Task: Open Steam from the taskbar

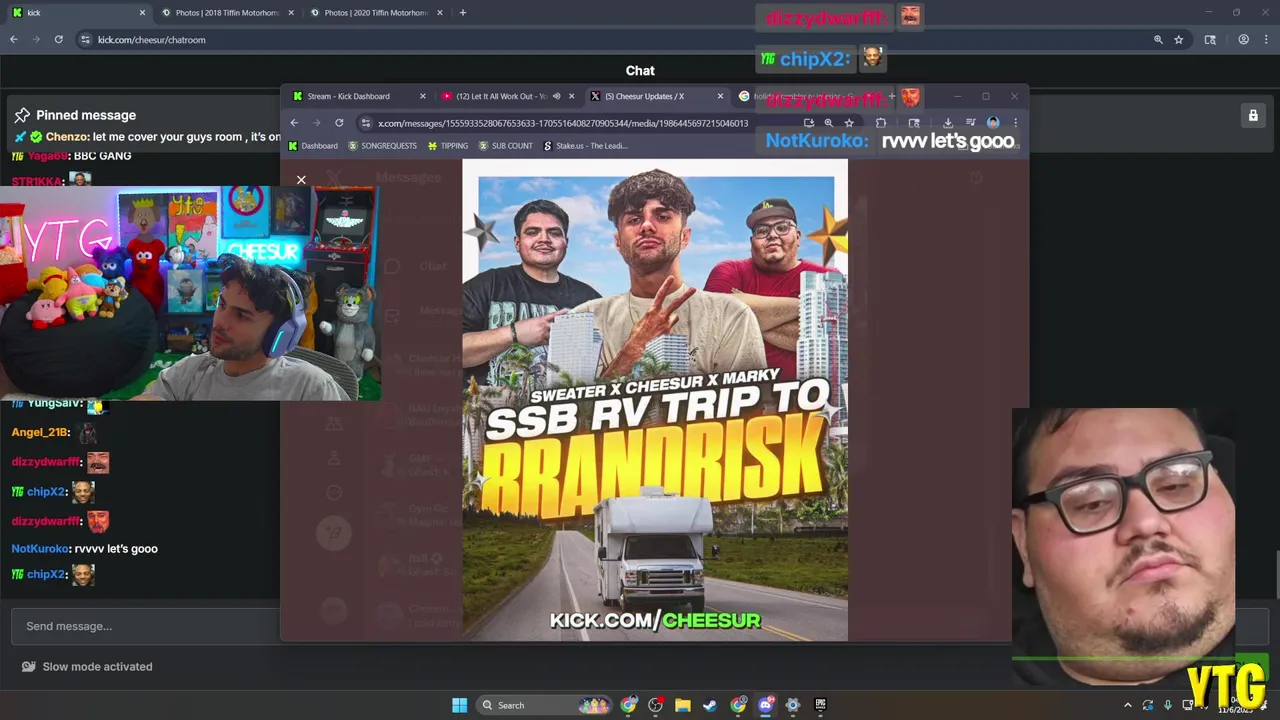Action: click(x=710, y=705)
